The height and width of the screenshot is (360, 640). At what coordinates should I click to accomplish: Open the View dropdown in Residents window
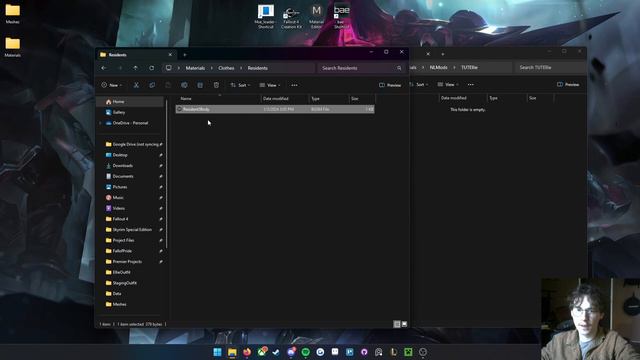point(270,85)
